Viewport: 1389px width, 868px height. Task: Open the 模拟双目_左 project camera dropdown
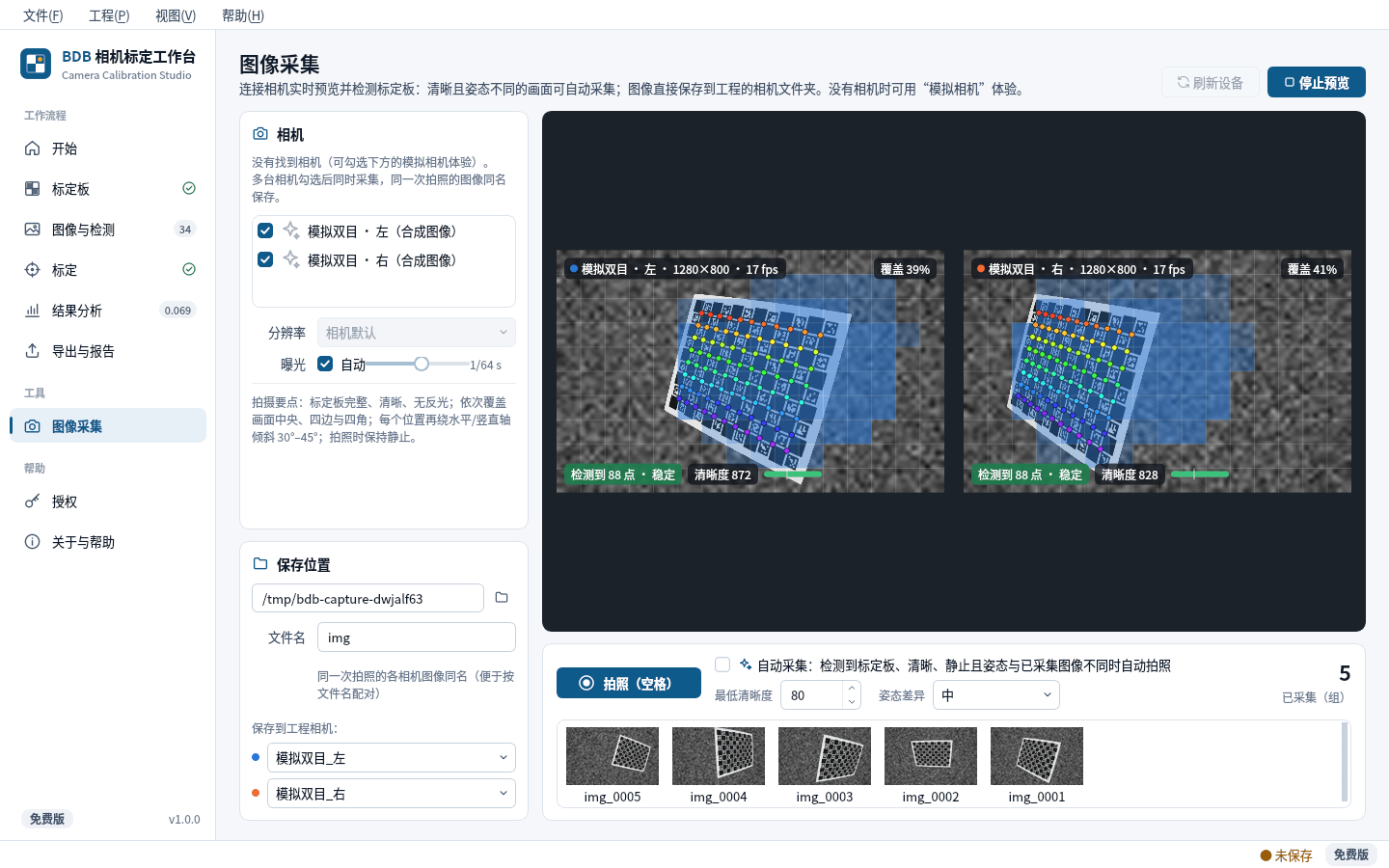392,758
